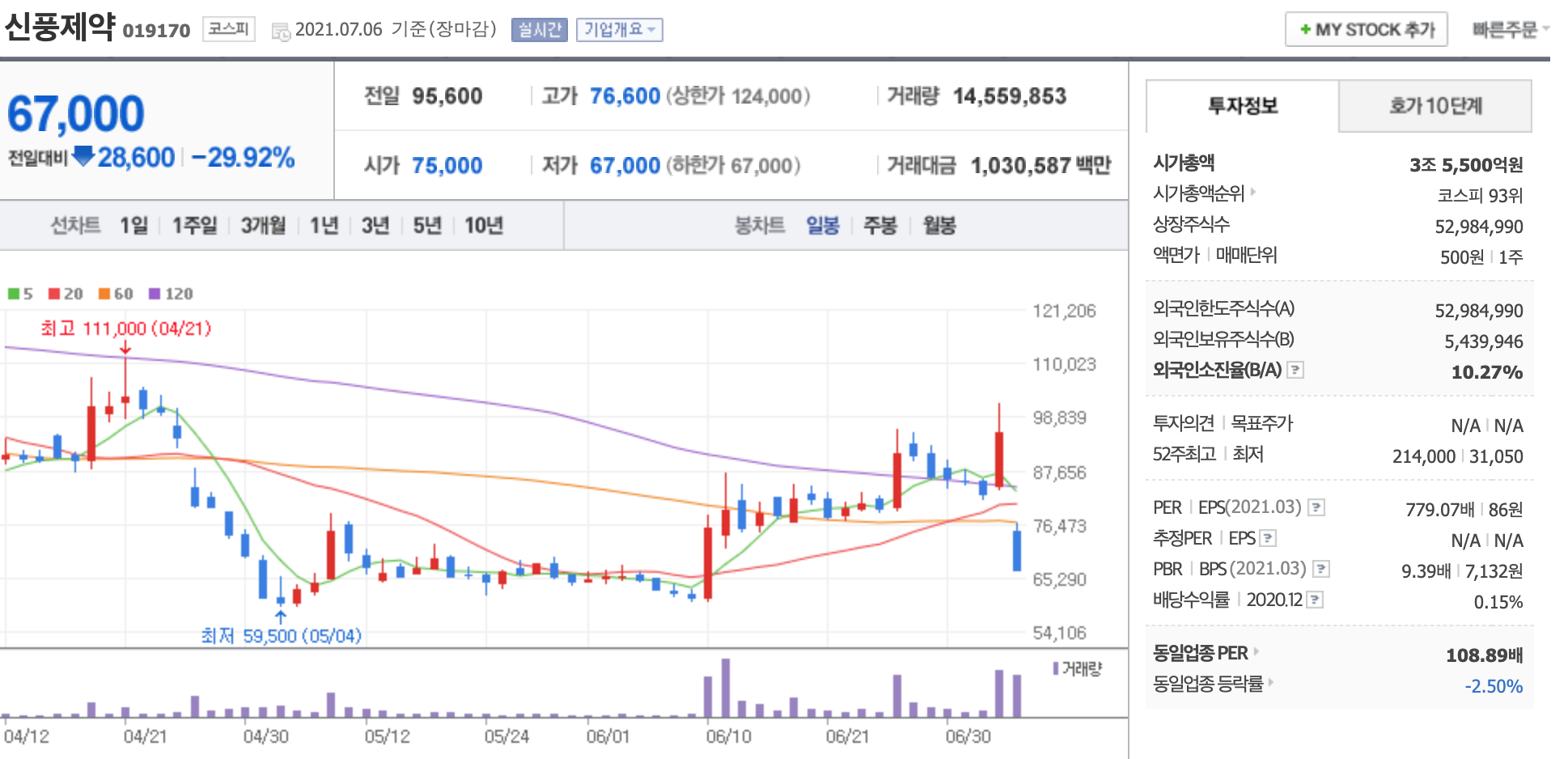The image size is (1568, 759).
Task: Click the 고가 value 76,600
Action: pos(625,96)
